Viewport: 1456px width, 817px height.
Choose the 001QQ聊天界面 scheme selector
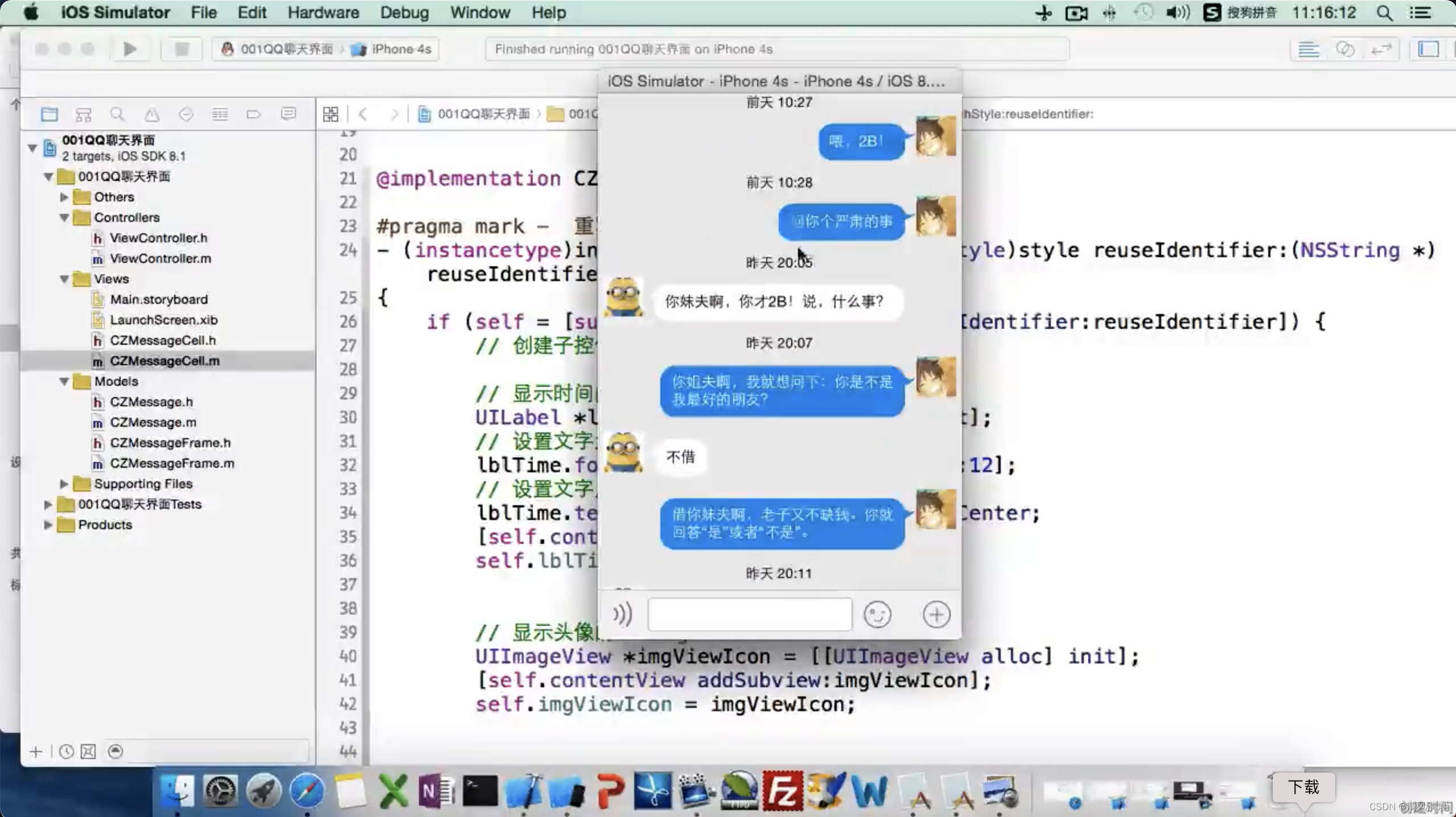pyautogui.click(x=277, y=49)
